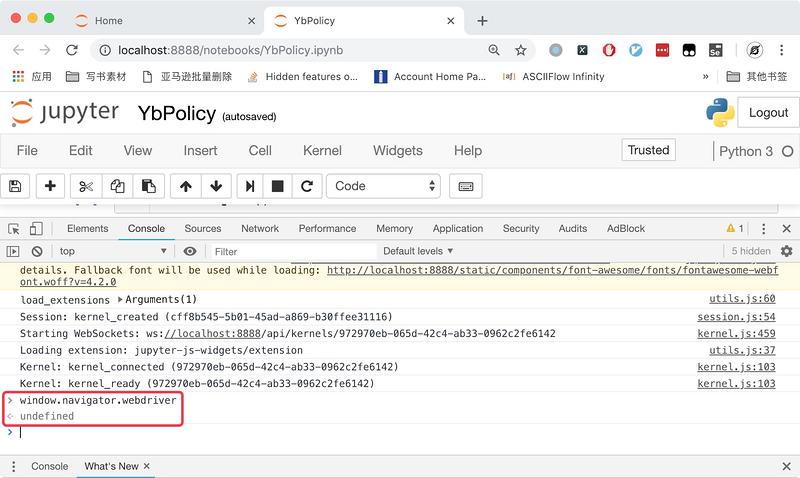Open console settings gear icon
This screenshot has width=800, height=478.
(x=787, y=251)
